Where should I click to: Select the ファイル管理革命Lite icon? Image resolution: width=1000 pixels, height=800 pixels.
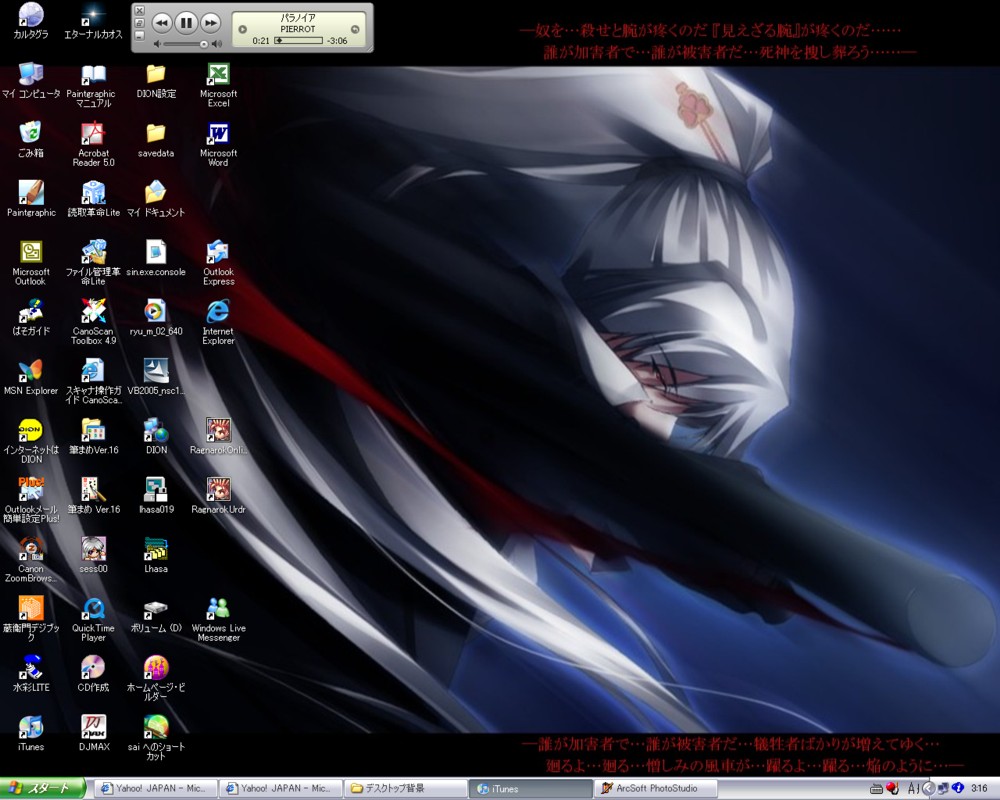[93, 263]
